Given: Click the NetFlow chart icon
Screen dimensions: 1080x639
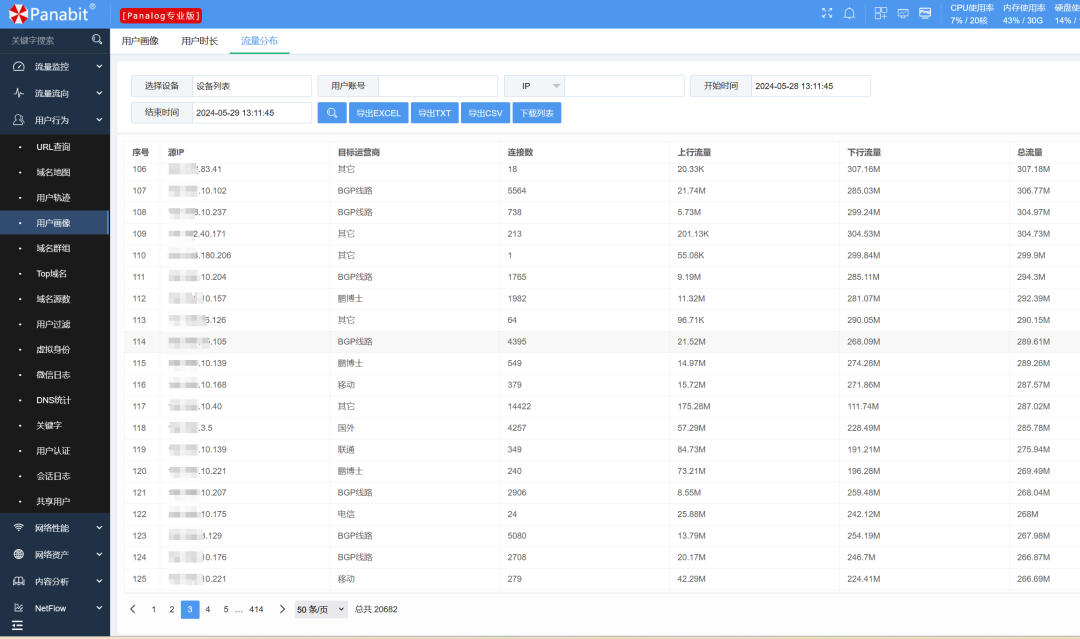Looking at the screenshot, I should tap(19, 608).
